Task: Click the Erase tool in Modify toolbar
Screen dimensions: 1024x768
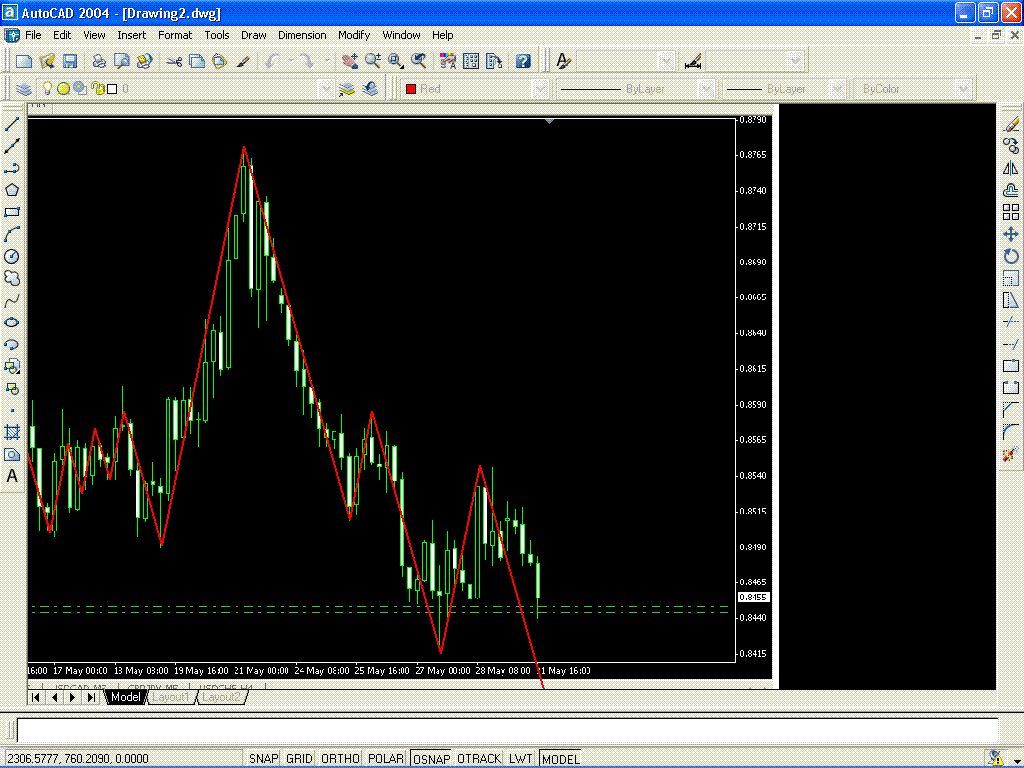Action: click(x=1010, y=125)
